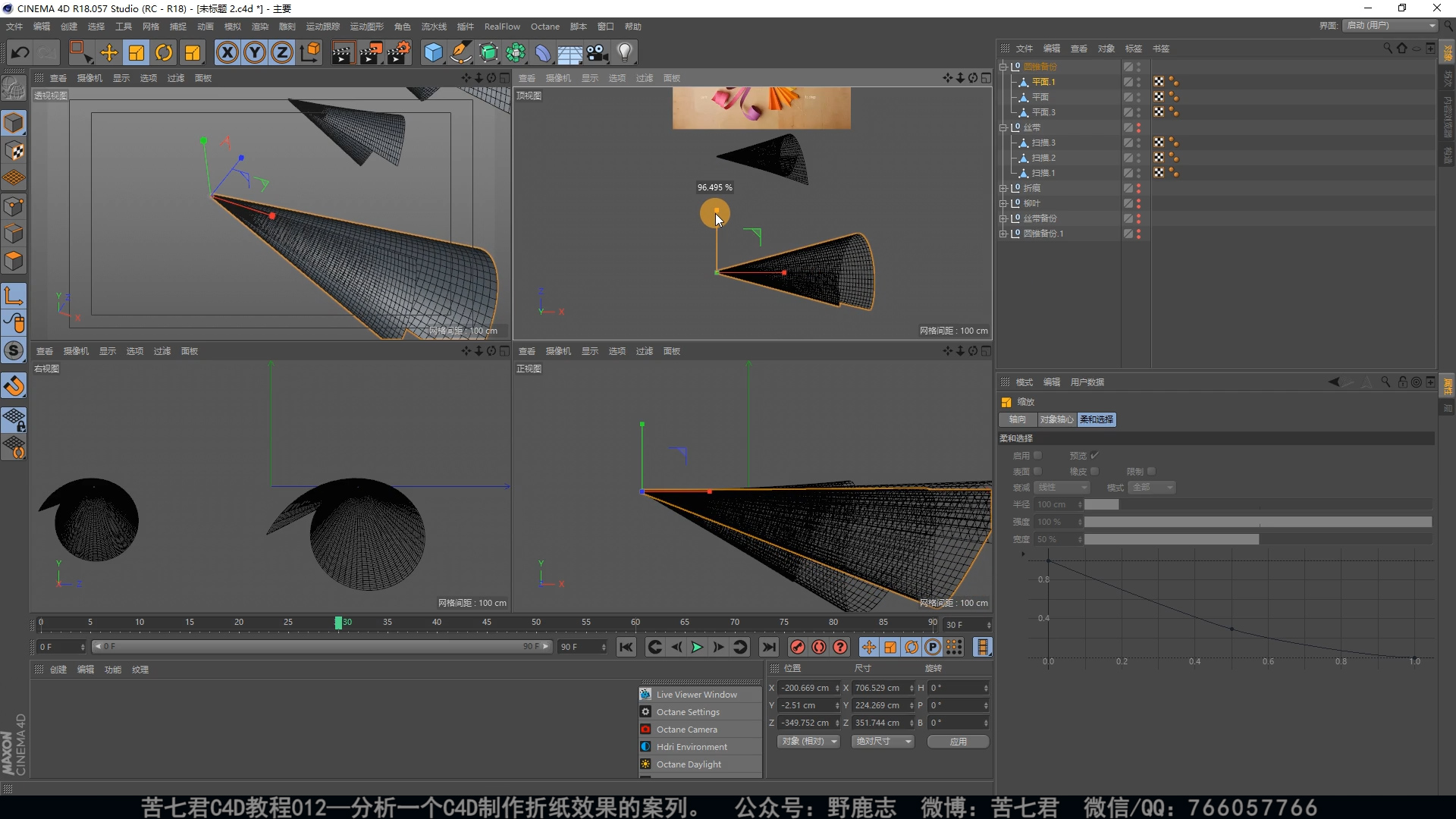Toggle Y axis lock
Image resolution: width=1456 pixels, height=819 pixels.
255,52
